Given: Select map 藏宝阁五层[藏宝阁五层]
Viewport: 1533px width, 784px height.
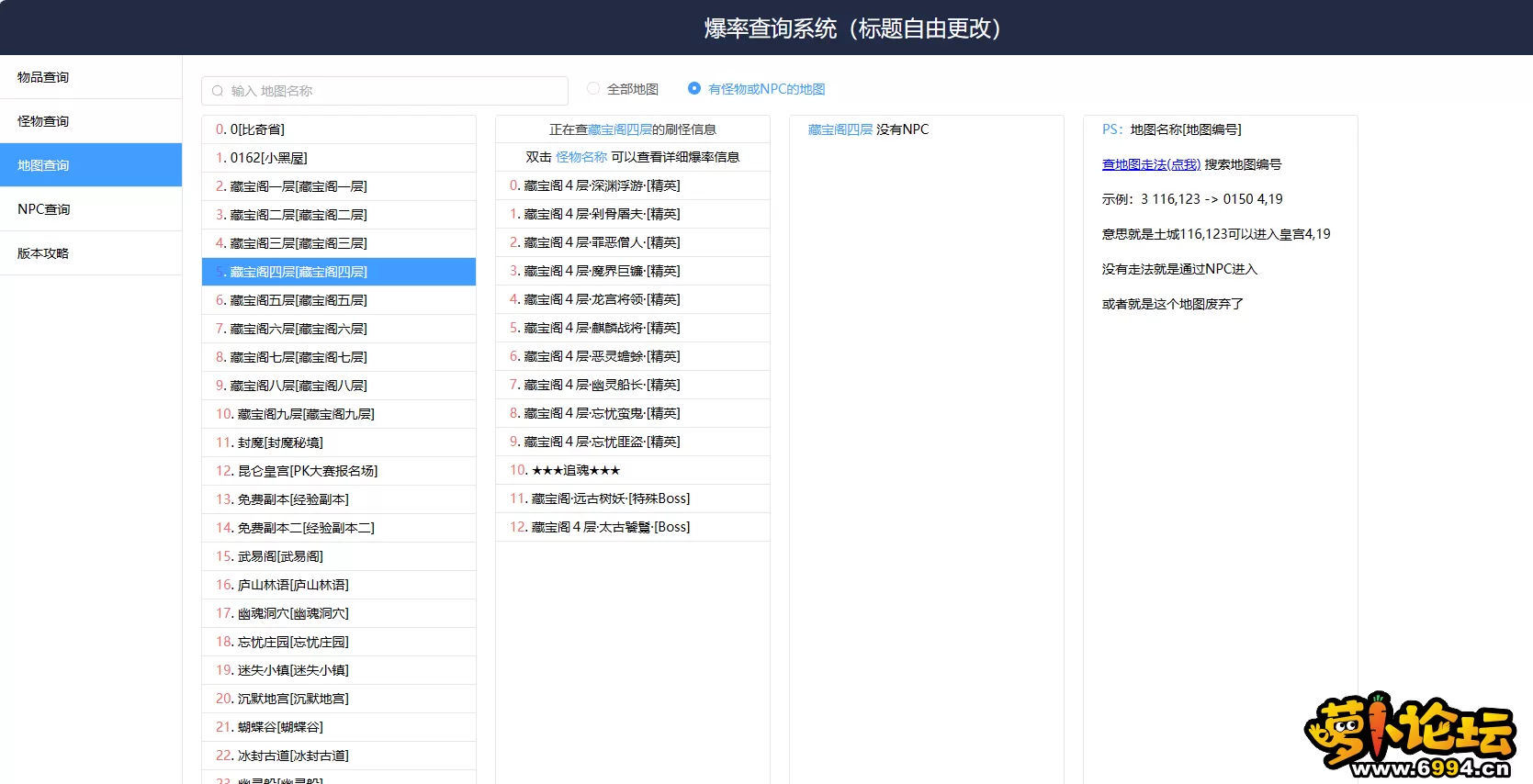Looking at the screenshot, I should [x=339, y=300].
